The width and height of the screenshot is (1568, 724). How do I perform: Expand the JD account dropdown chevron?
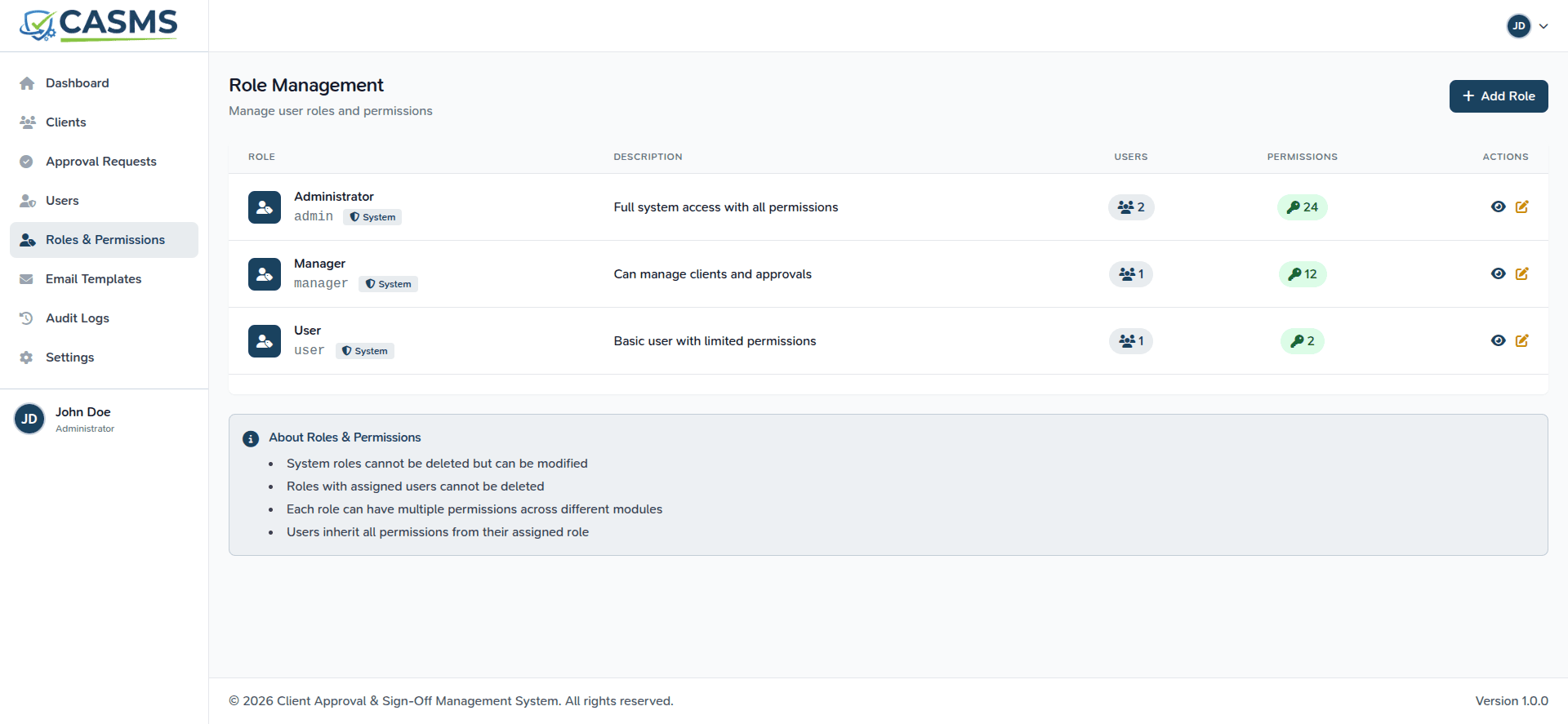[x=1543, y=26]
